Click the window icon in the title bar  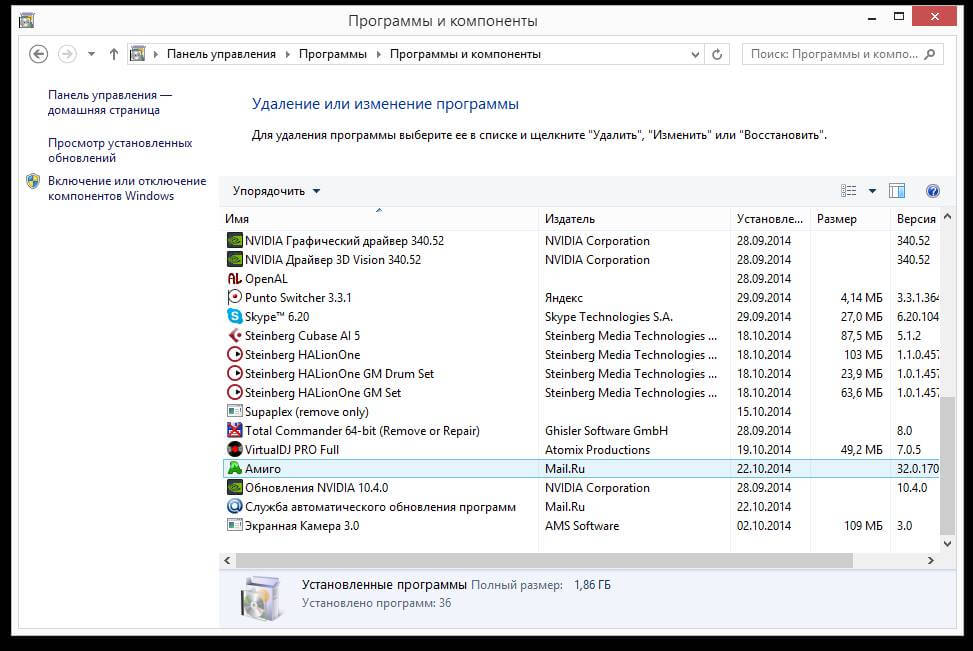[27, 20]
